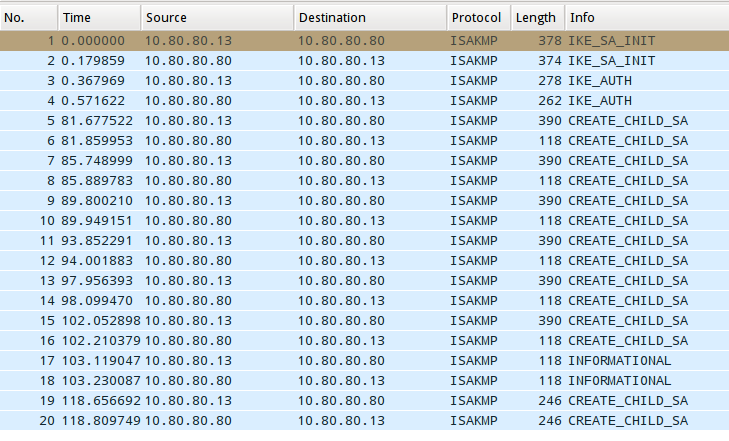Select packet 19 at time 118.656692
Viewport: 729px width, 441px height.
[364, 401]
